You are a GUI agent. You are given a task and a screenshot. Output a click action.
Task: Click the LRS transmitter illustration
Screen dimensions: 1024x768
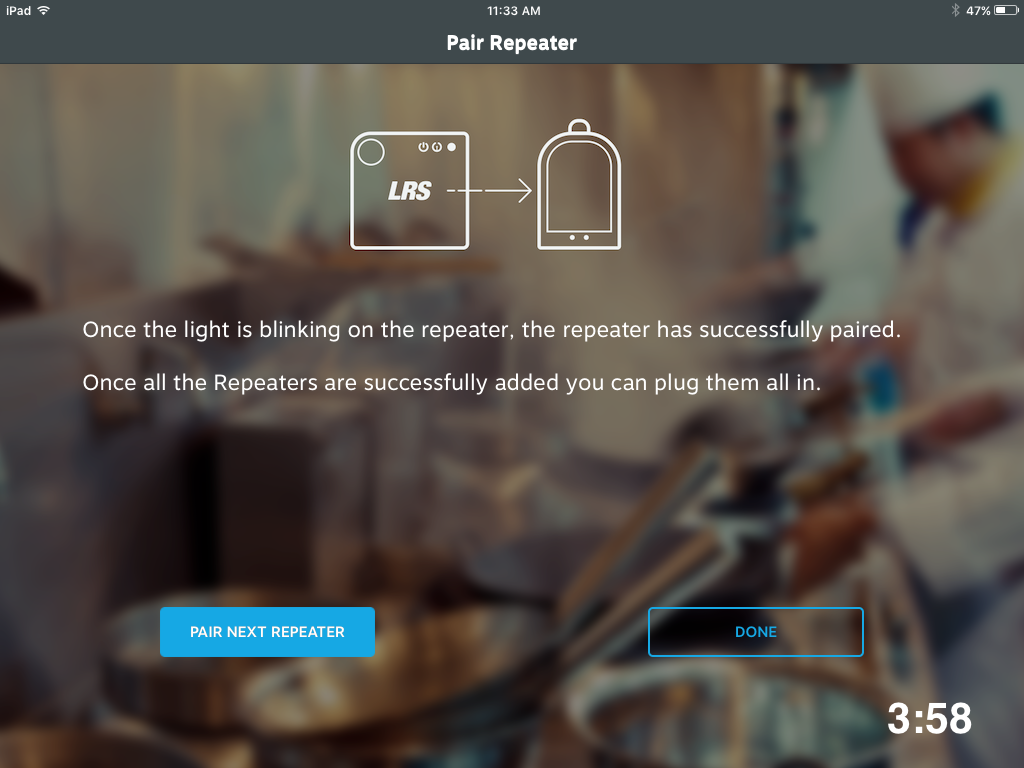tap(409, 191)
